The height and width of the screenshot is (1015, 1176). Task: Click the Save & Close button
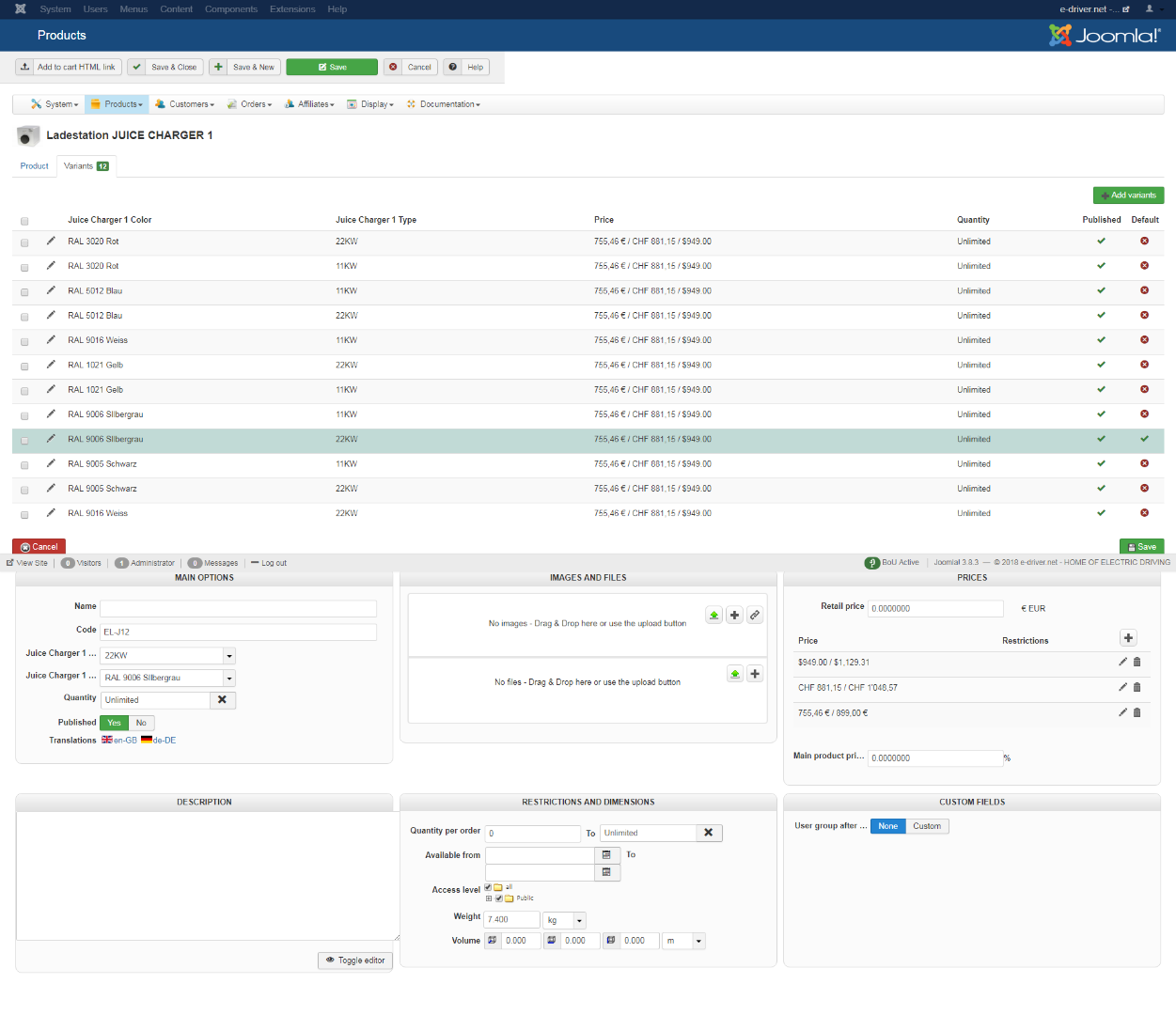pos(165,67)
